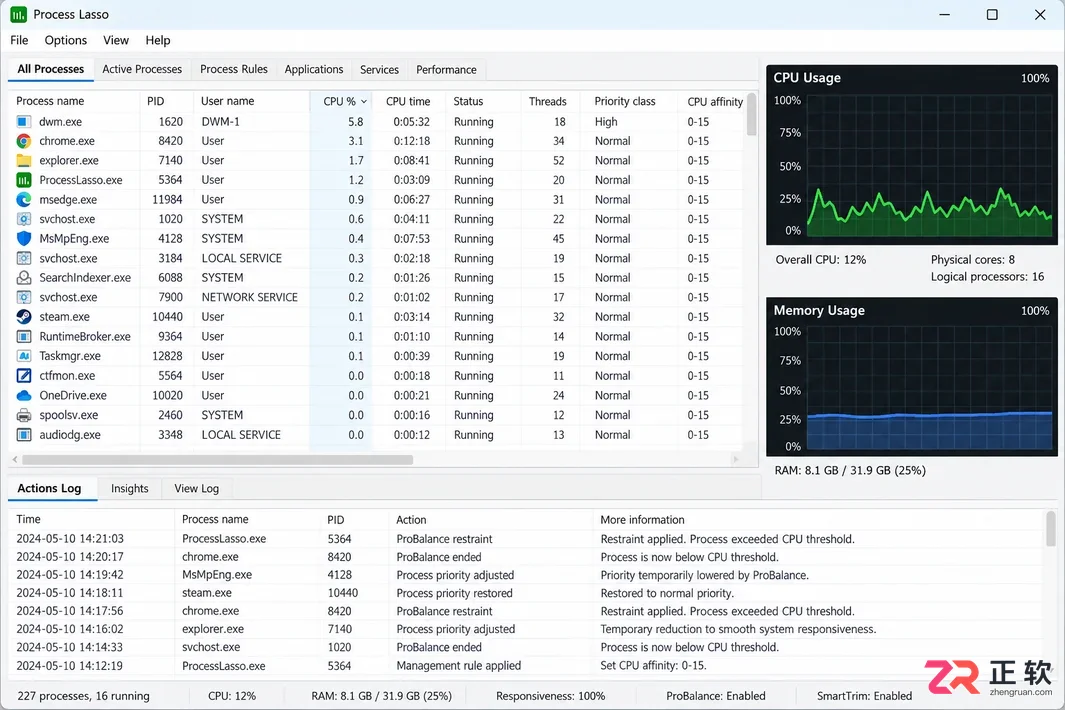Click High priority class for dwm.exe
1065x710 pixels.
(x=606, y=122)
